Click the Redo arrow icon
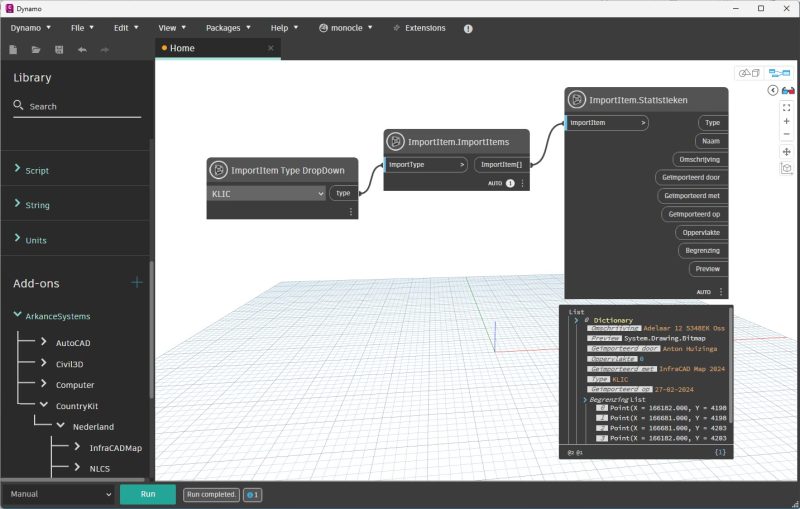Image resolution: width=800 pixels, height=509 pixels. [105, 49]
